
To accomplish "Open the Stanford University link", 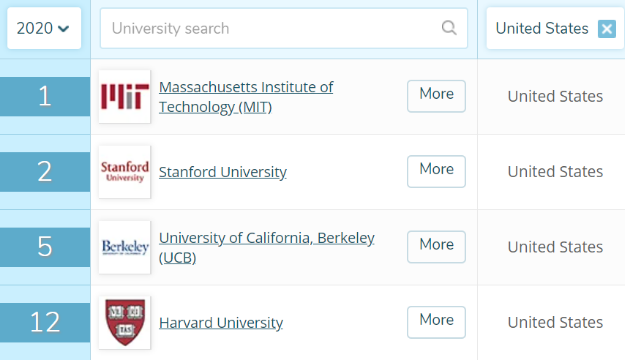I will pyautogui.click(x=223, y=172).
